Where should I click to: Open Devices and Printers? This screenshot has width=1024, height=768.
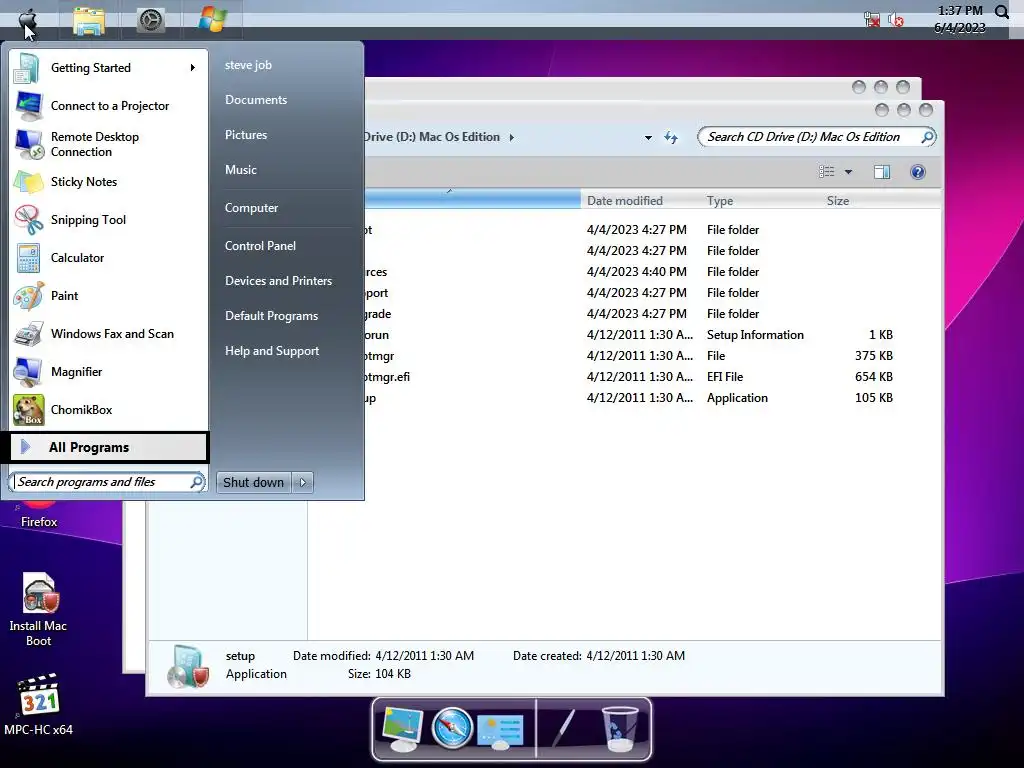coord(279,281)
